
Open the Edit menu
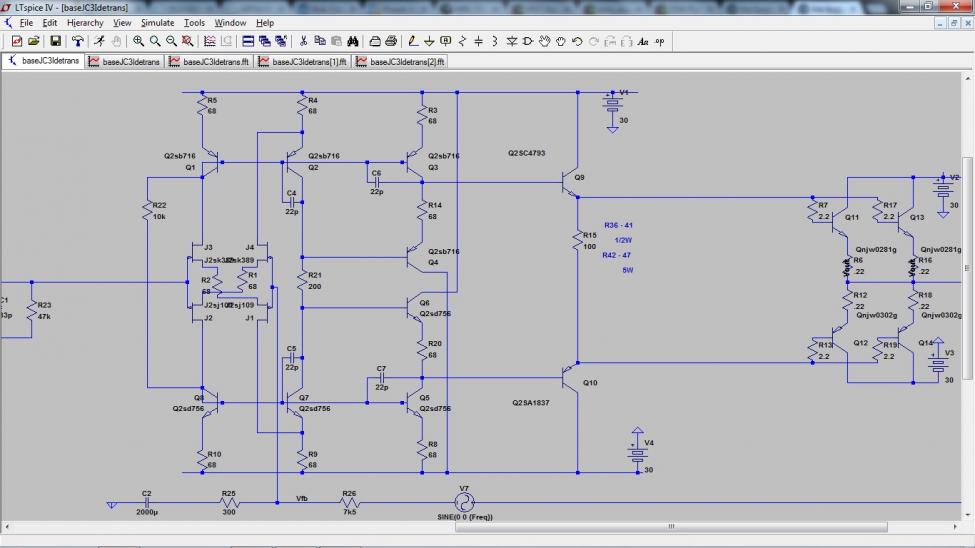click(50, 22)
